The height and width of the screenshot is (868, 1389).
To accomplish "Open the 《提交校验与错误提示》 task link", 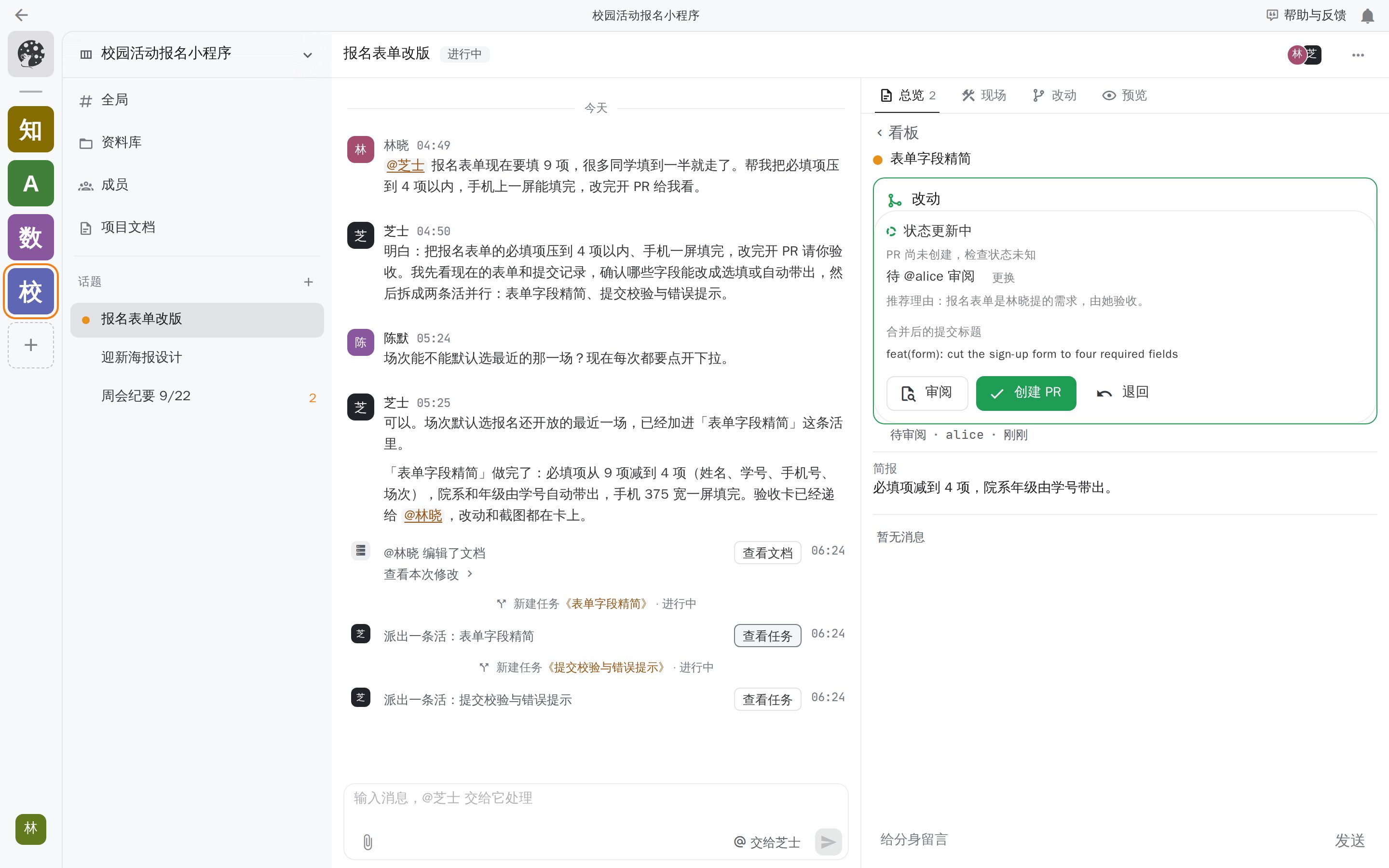I will 607,668.
